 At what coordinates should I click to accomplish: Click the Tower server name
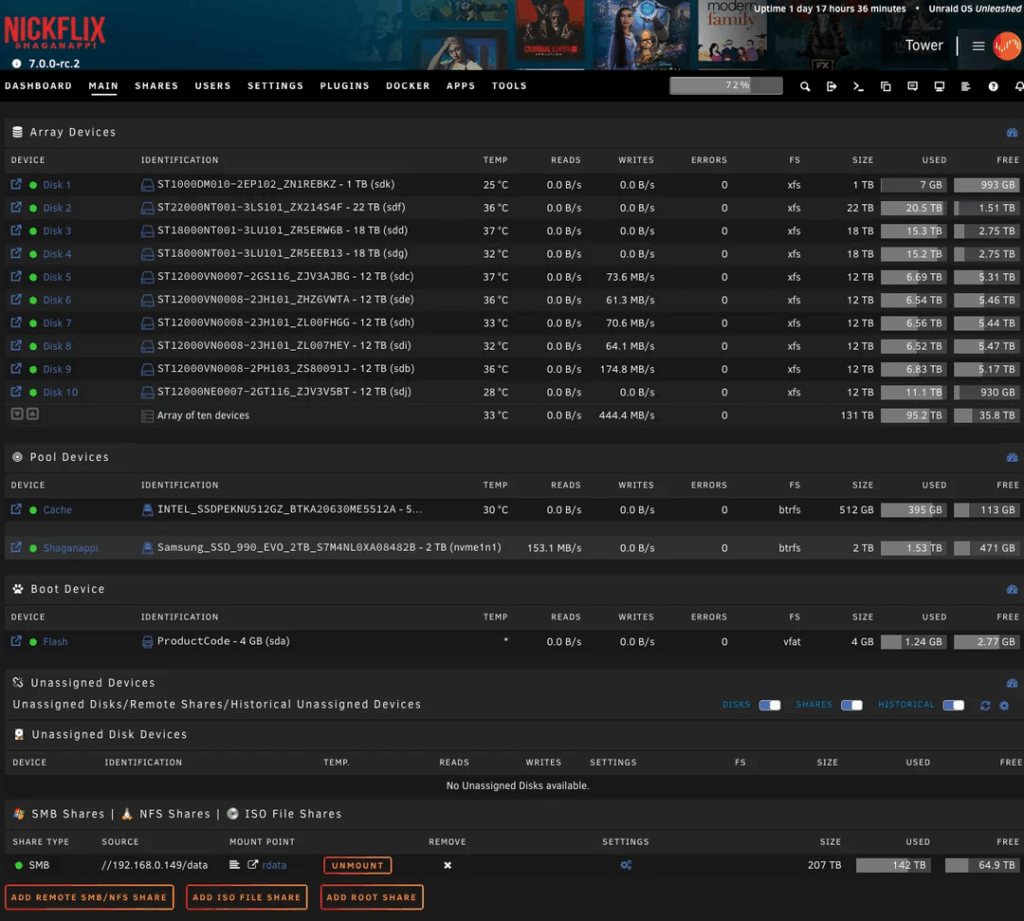tap(923, 45)
